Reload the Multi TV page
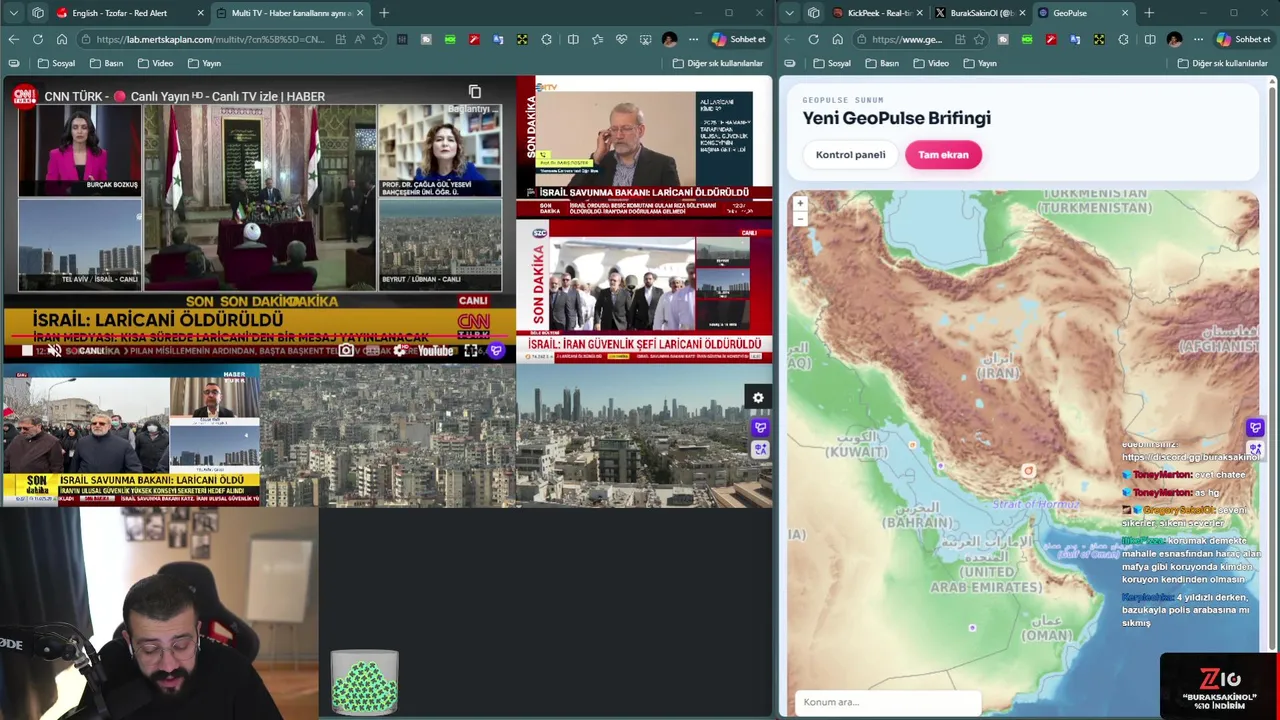Image resolution: width=1280 pixels, height=720 pixels. click(x=37, y=39)
